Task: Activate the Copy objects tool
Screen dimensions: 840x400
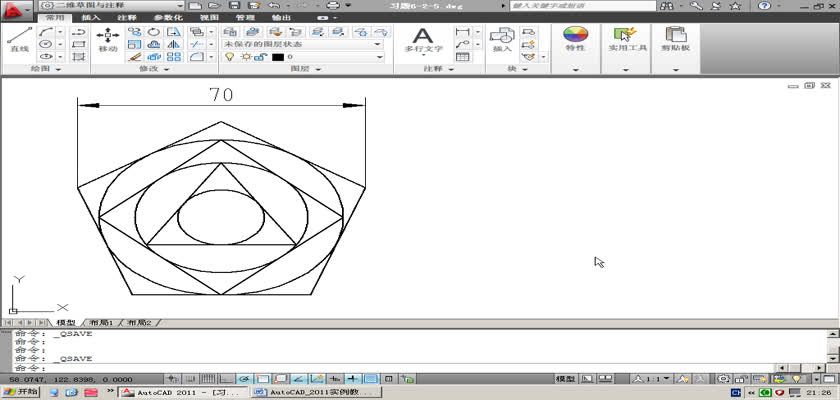Action: (134, 32)
